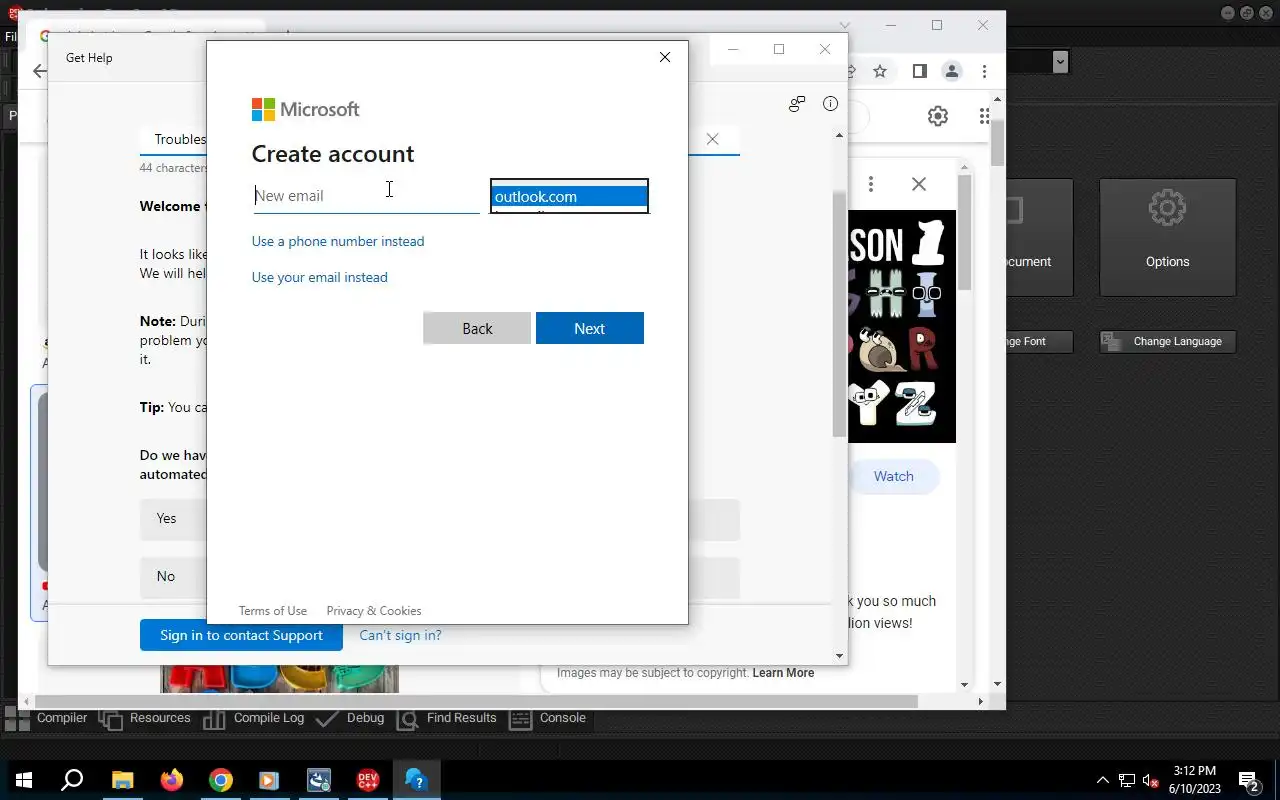Viewport: 1280px width, 800px height.
Task: Close the Microsoft Create account dialog
Action: [665, 57]
